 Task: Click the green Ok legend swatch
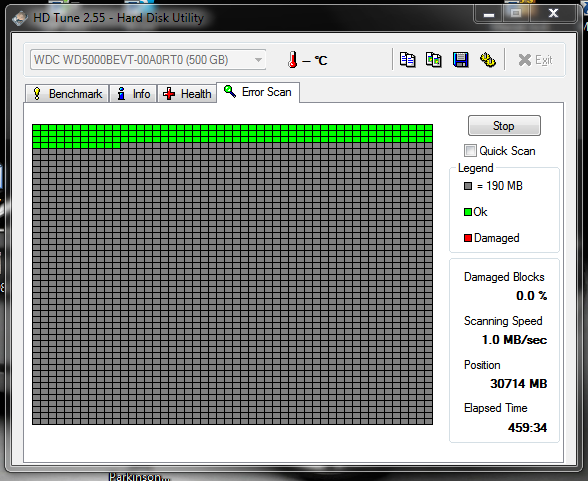pos(468,212)
